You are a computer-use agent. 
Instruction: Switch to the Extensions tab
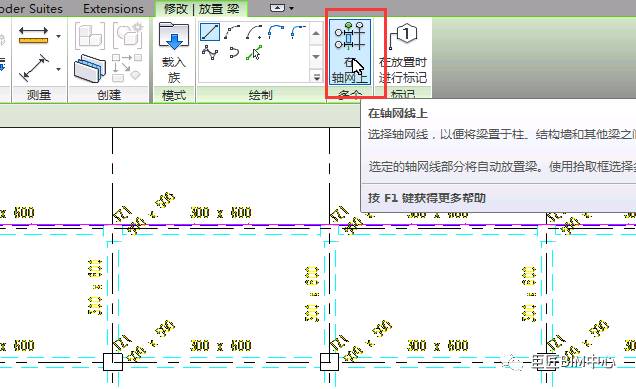113,9
